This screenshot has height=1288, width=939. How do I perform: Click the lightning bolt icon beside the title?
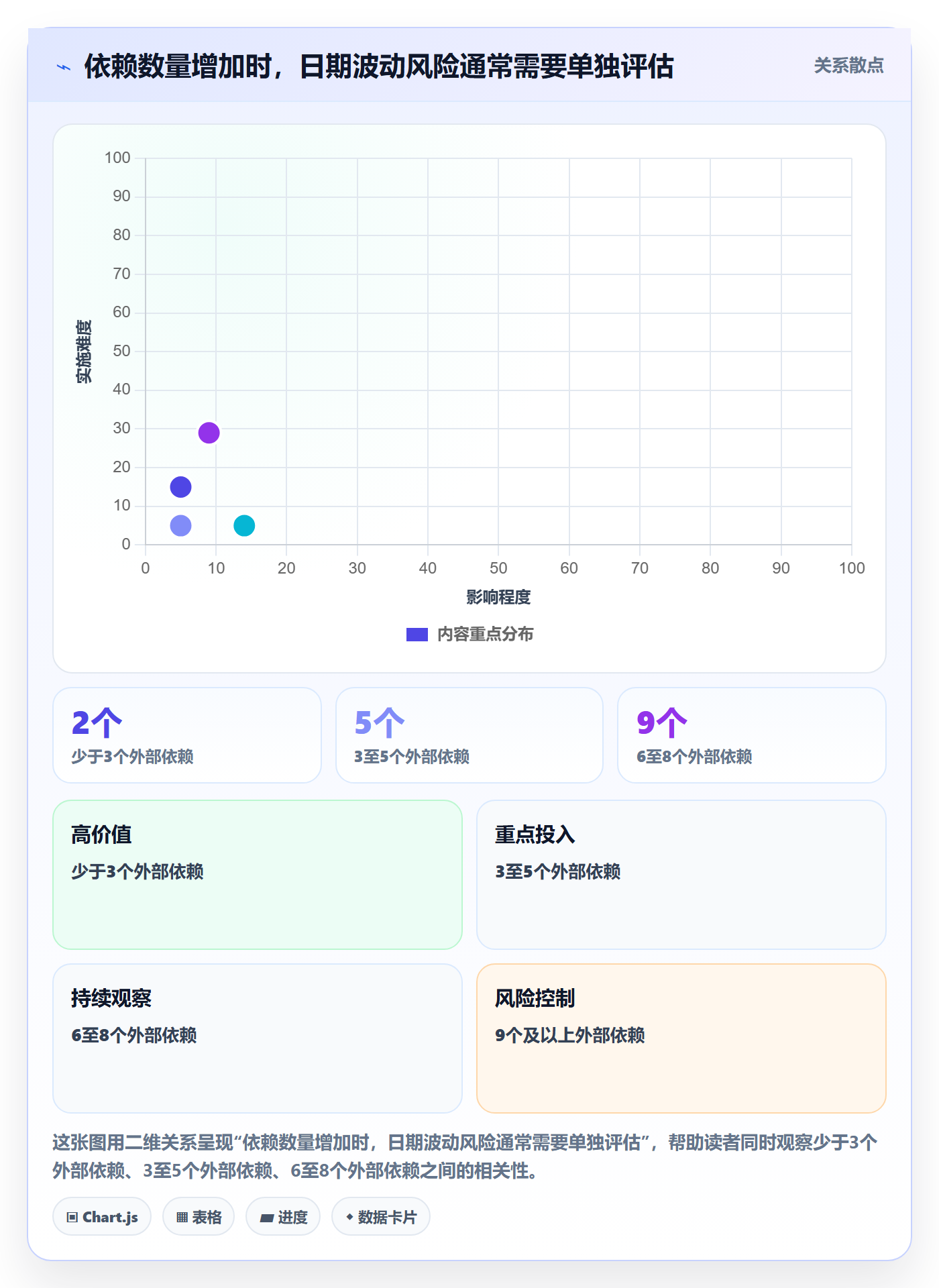coord(64,67)
